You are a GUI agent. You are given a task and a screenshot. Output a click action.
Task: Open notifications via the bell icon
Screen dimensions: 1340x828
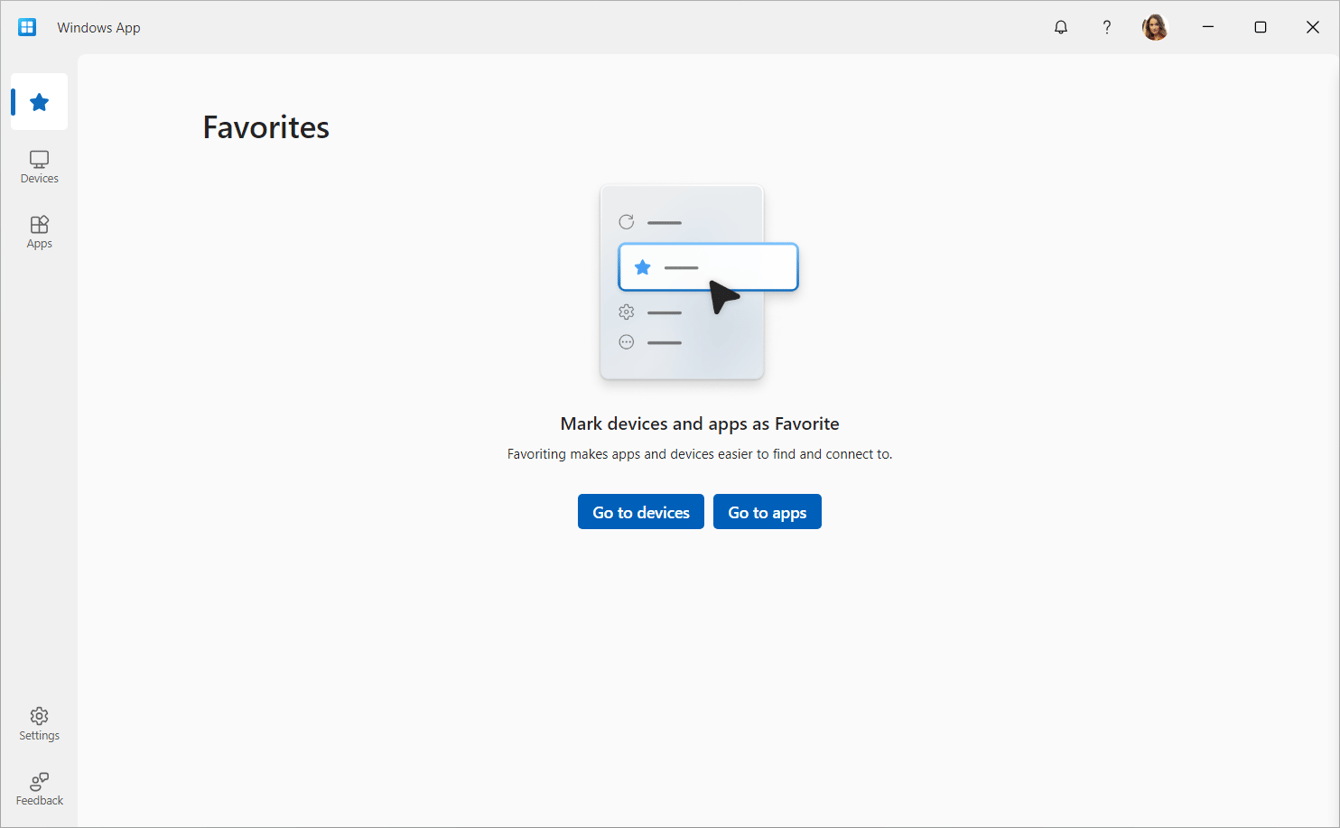1060,27
